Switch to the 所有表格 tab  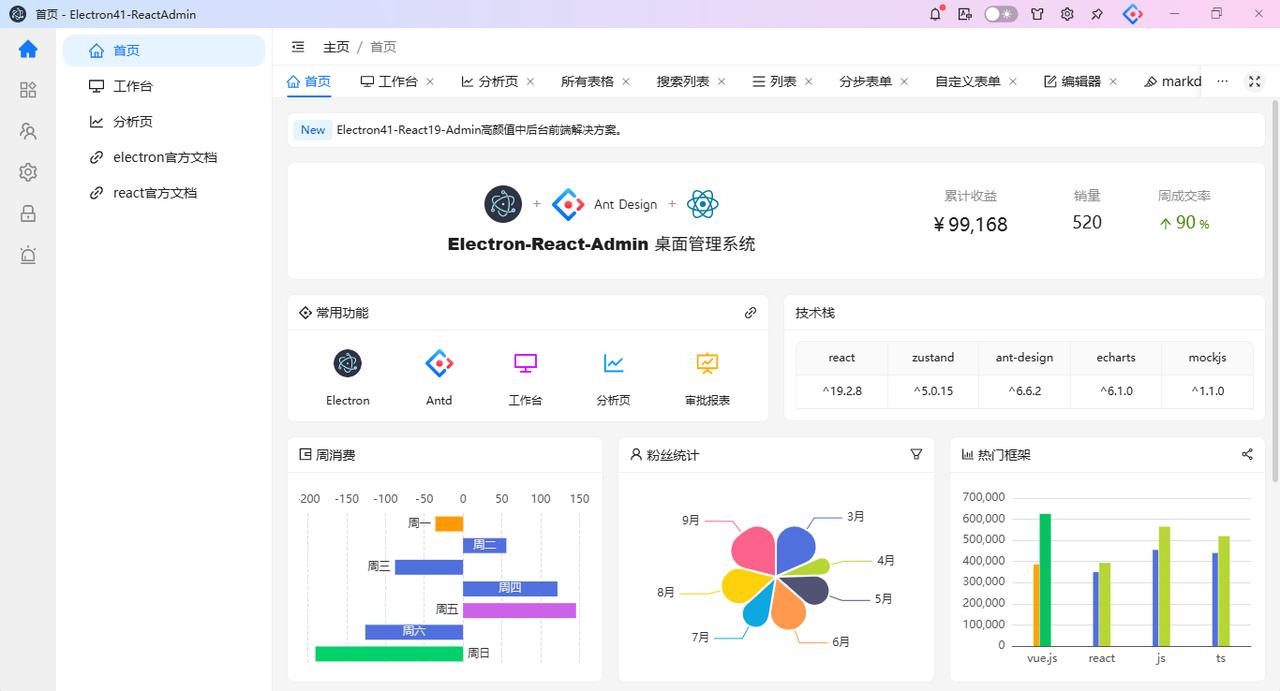587,82
